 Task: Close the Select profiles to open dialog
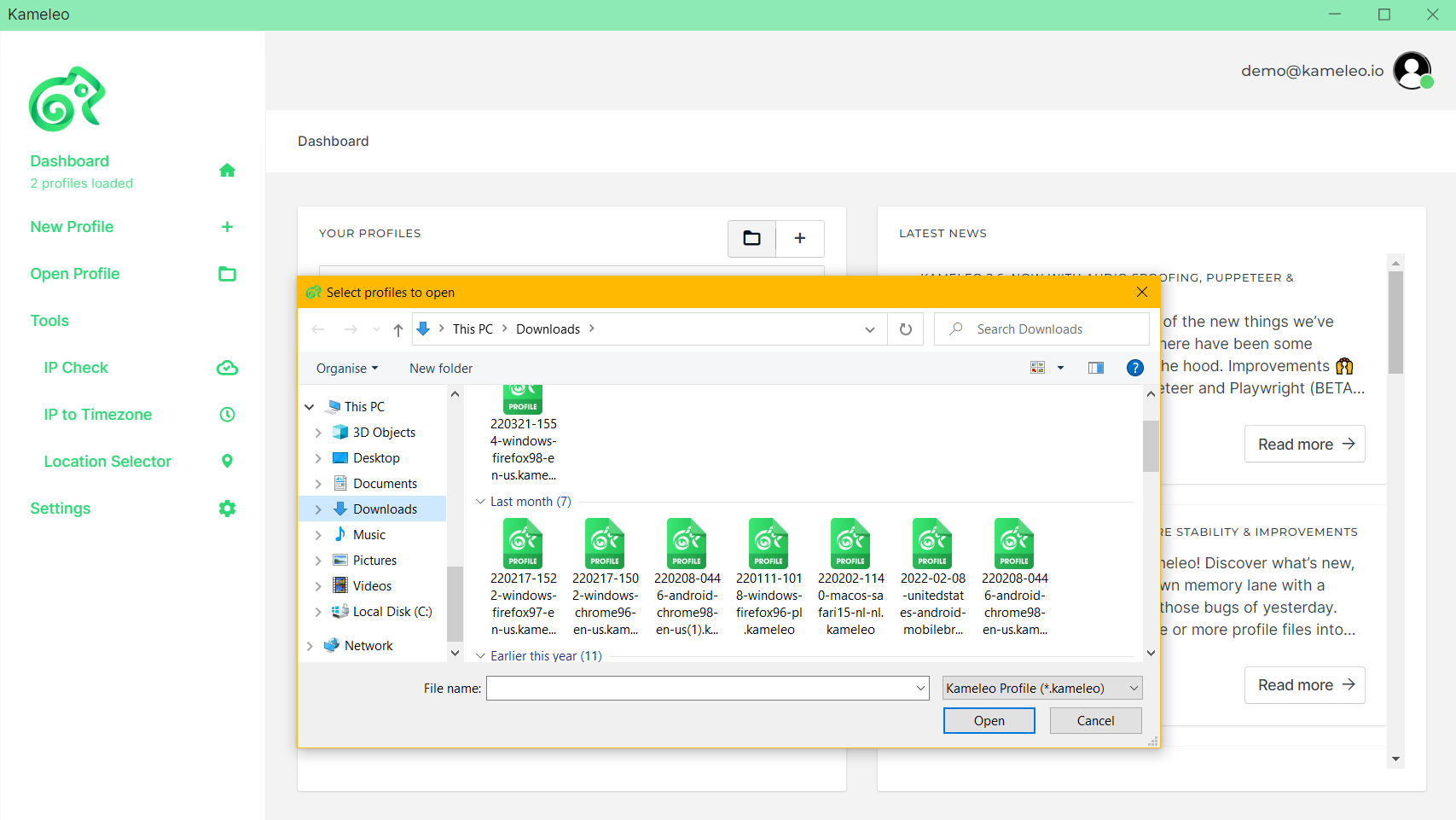coord(1142,293)
